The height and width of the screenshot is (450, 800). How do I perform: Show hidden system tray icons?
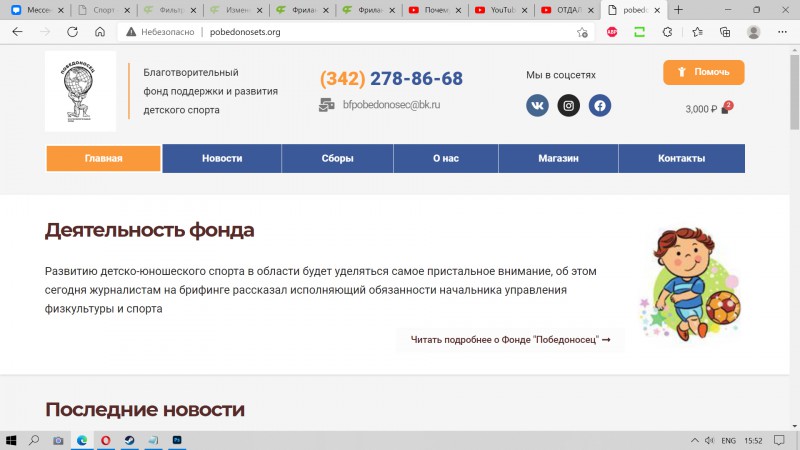coord(695,440)
